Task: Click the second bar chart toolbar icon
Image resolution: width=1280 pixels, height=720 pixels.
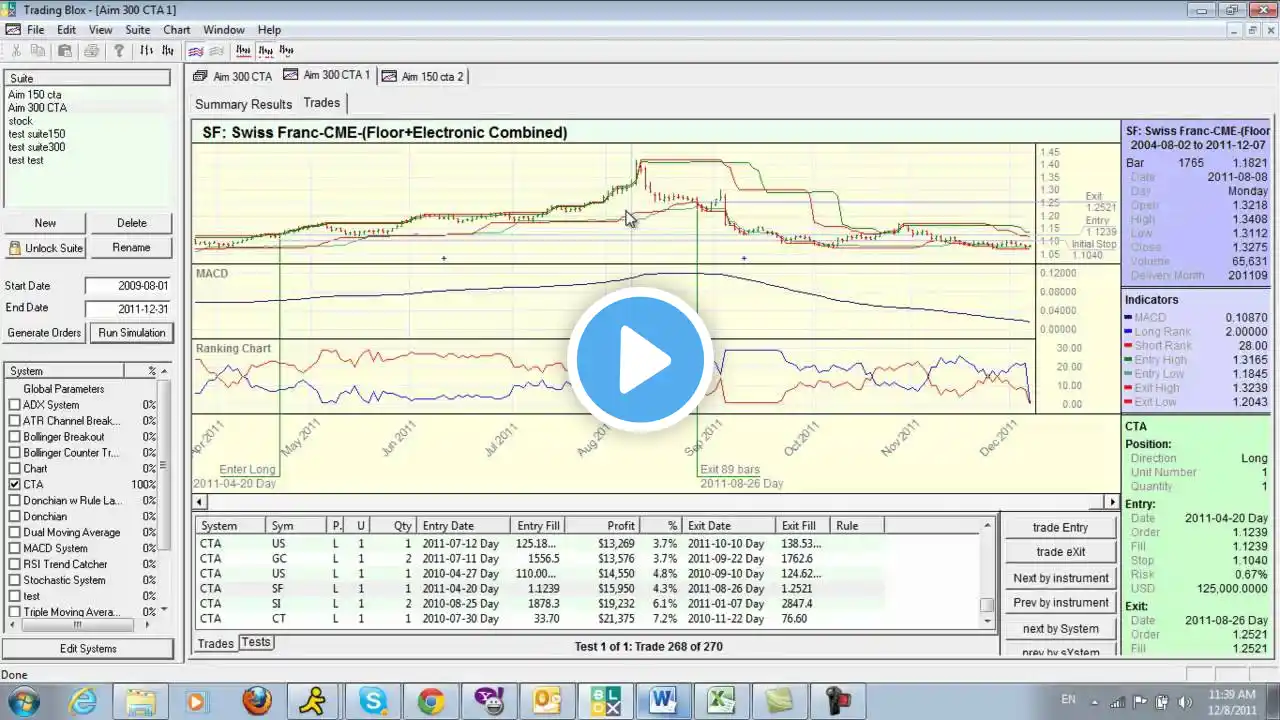Action: 168,51
